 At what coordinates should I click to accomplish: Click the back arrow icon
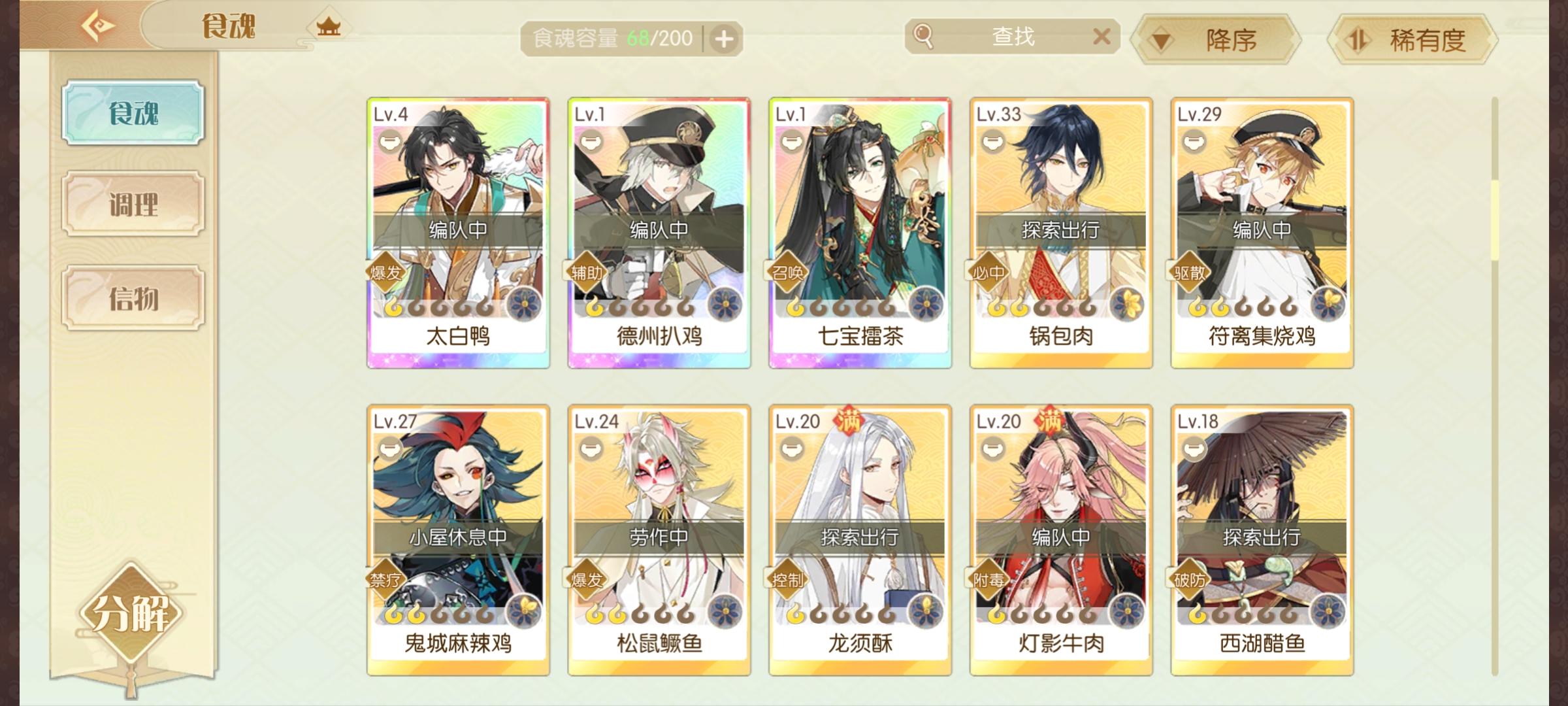[98, 26]
